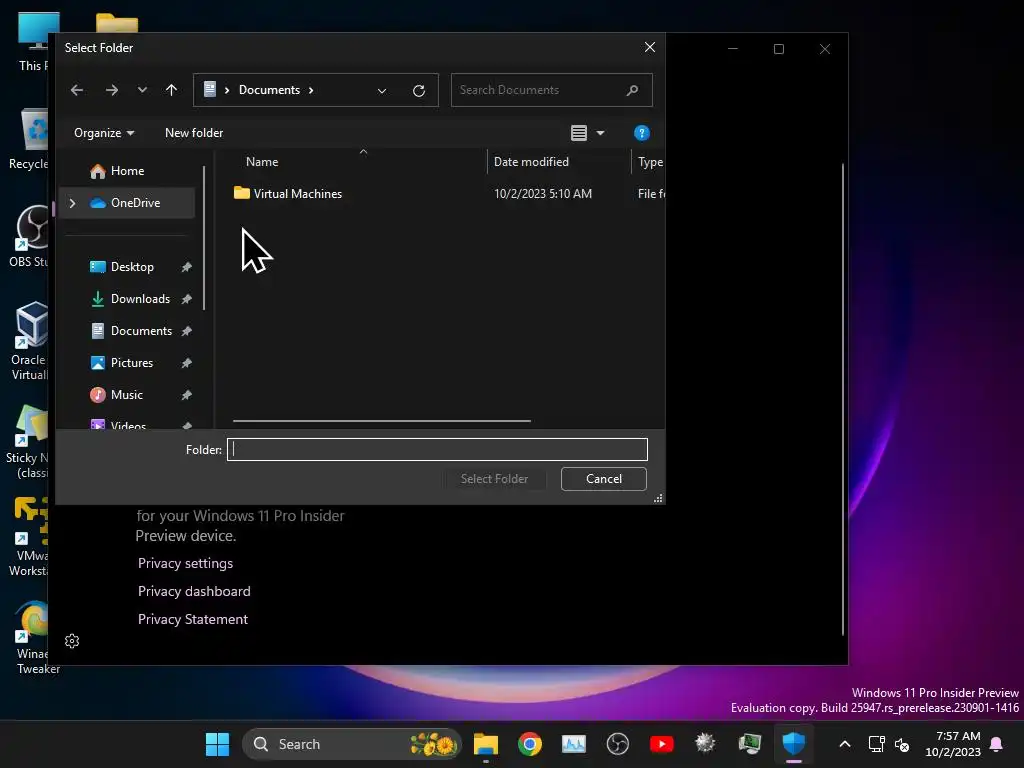Viewport: 1024px width, 768px height.
Task: Cancel the Select Folder dialog
Action: click(x=603, y=479)
